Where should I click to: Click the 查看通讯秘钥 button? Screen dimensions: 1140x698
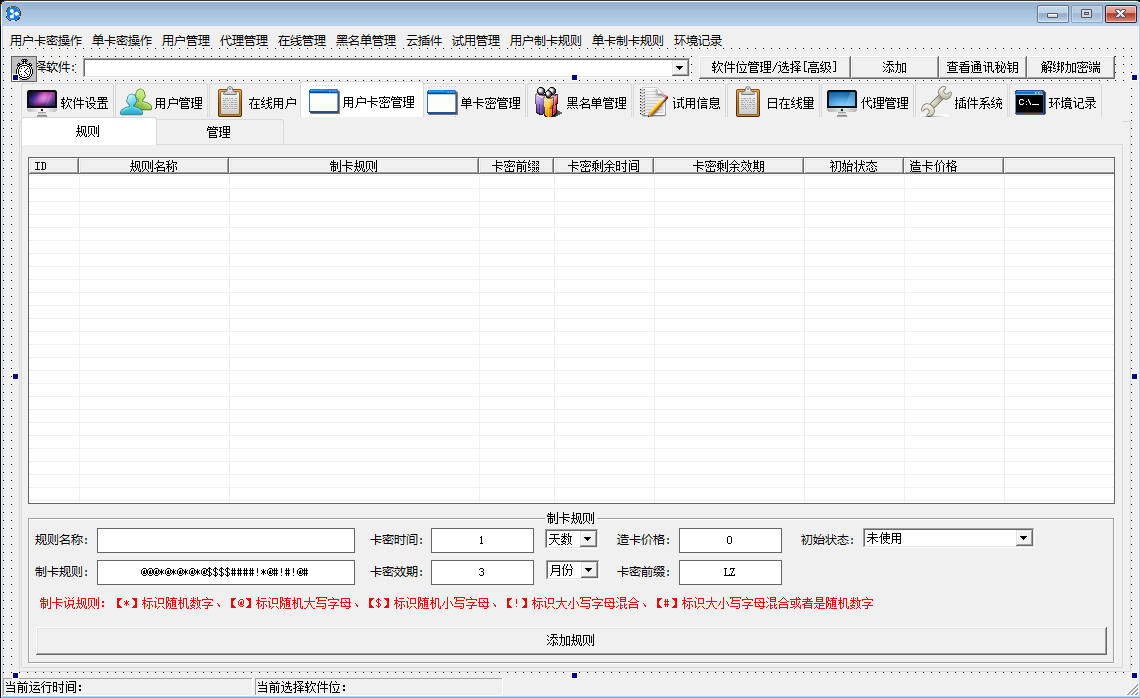pyautogui.click(x=982, y=67)
